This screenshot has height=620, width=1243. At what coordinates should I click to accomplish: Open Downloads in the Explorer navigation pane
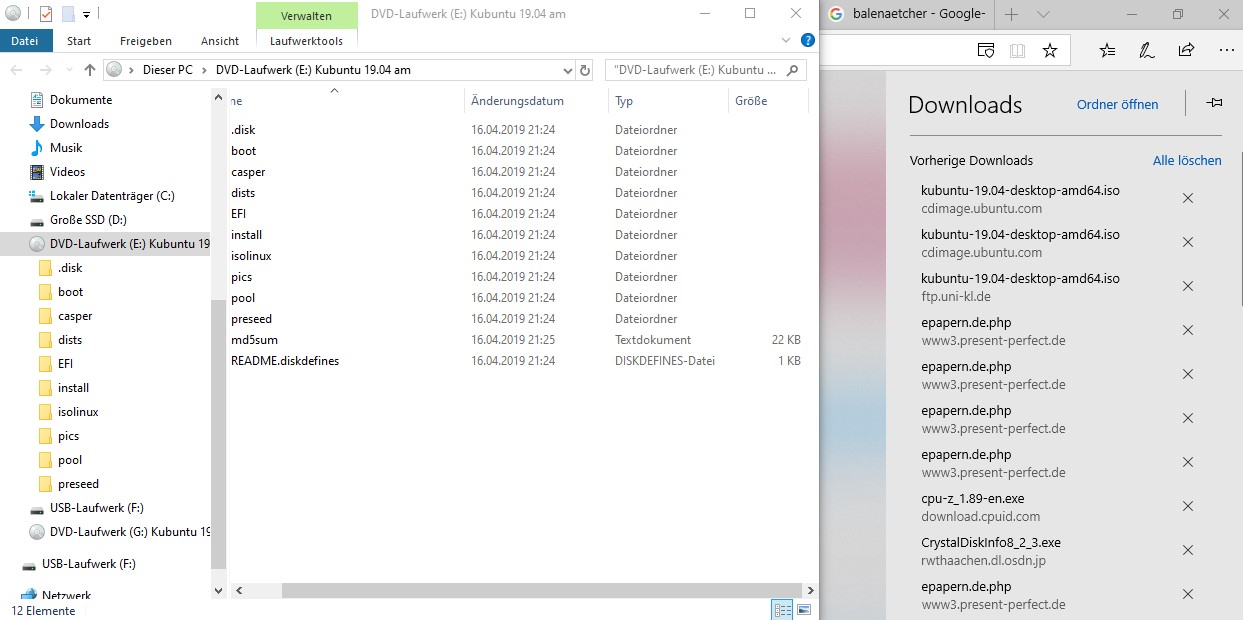(x=79, y=124)
